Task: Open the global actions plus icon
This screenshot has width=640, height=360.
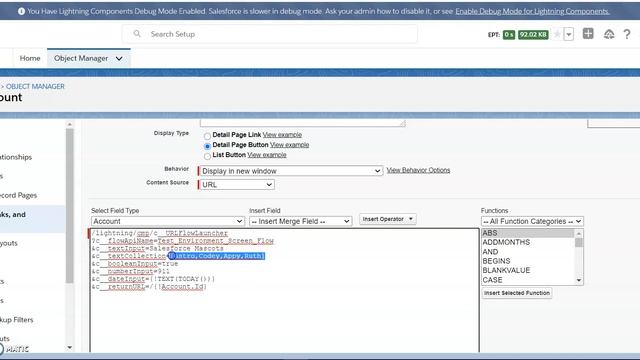Action: [x=588, y=34]
